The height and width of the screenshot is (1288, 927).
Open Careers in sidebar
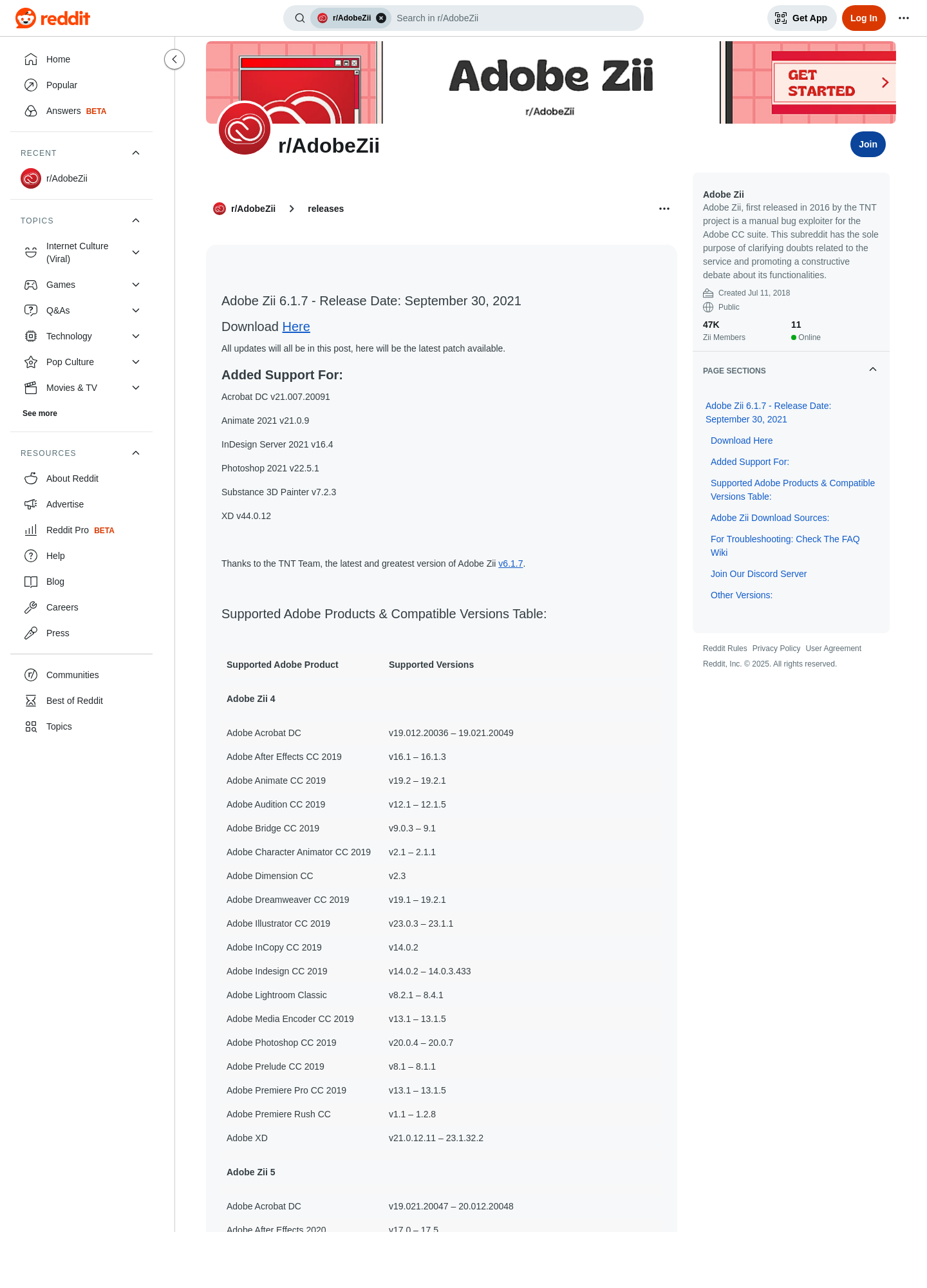pyautogui.click(x=81, y=607)
